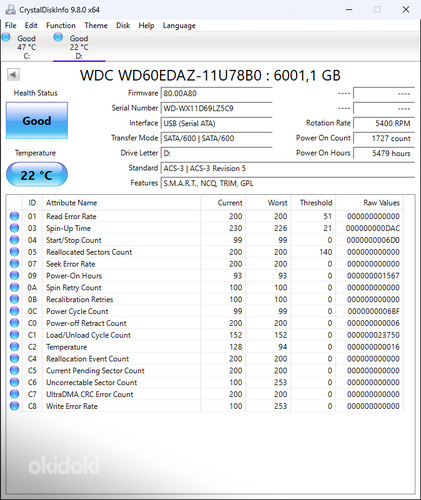Click the Rotation Rate value 5400 RPM
Screen dimensions: 421x500
click(x=384, y=123)
